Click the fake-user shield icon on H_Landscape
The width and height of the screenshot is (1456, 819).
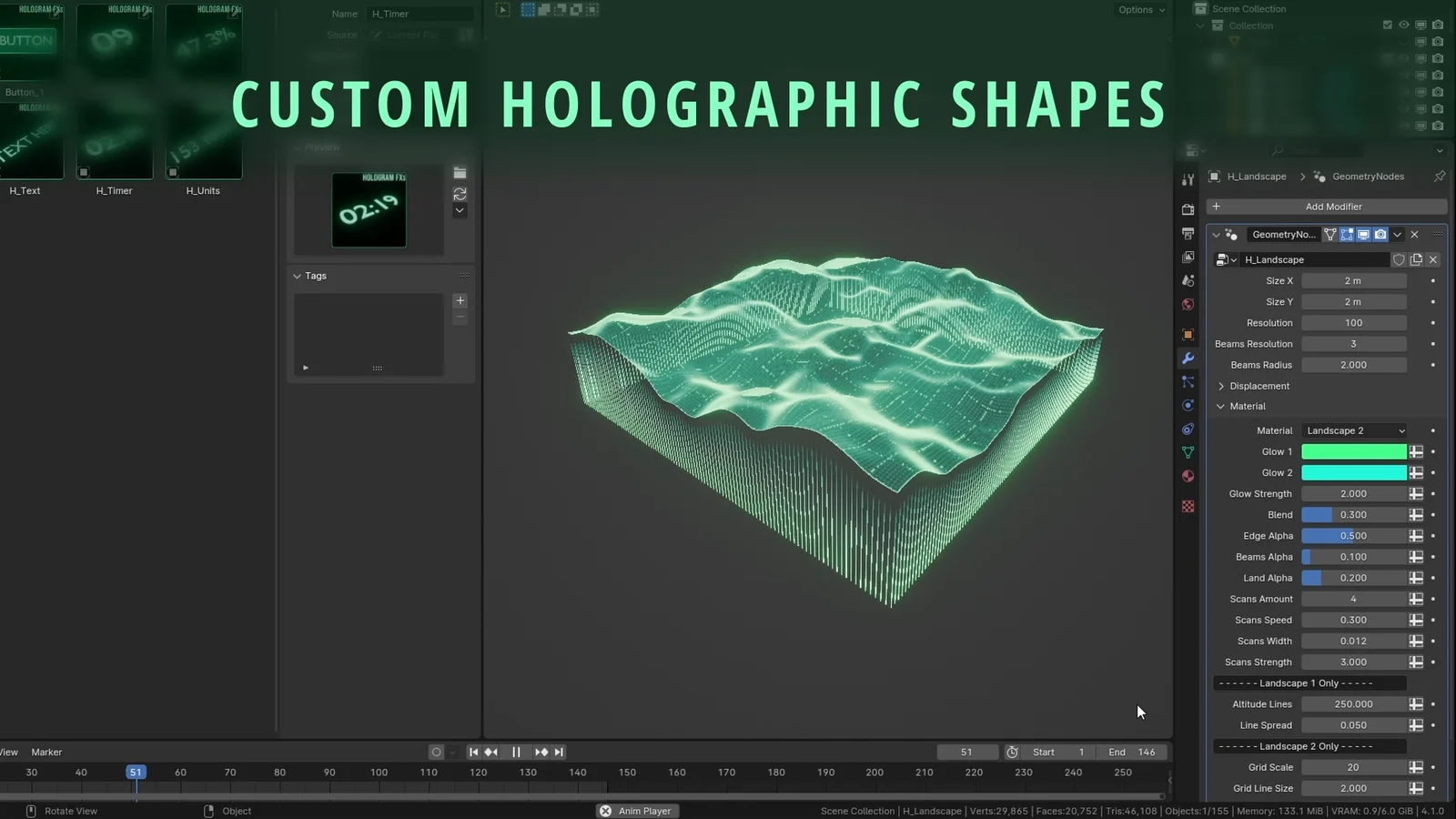(x=1399, y=259)
